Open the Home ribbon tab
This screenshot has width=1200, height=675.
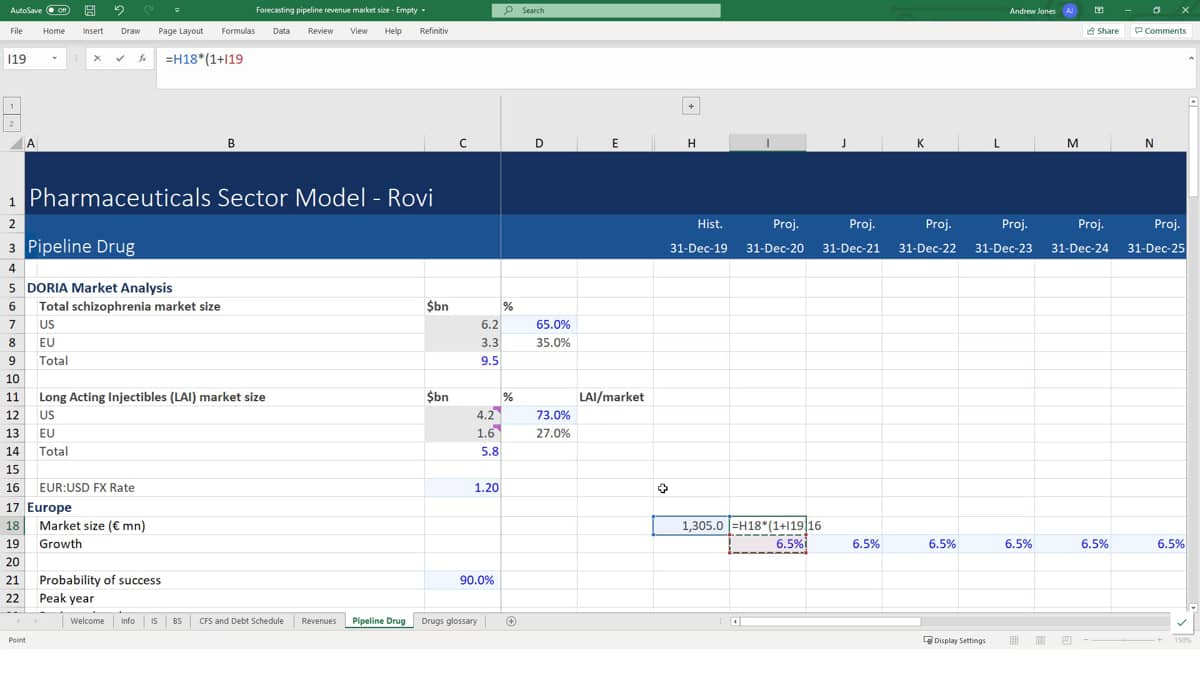(x=54, y=31)
